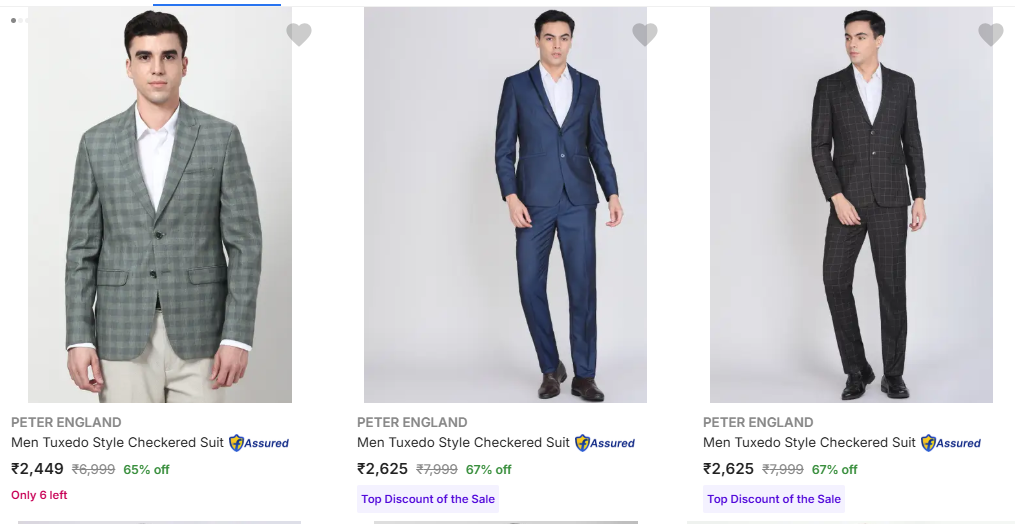Screen dimensions: 1015x524
Task: Click the image carousel dots on the first product
Action: [20, 20]
